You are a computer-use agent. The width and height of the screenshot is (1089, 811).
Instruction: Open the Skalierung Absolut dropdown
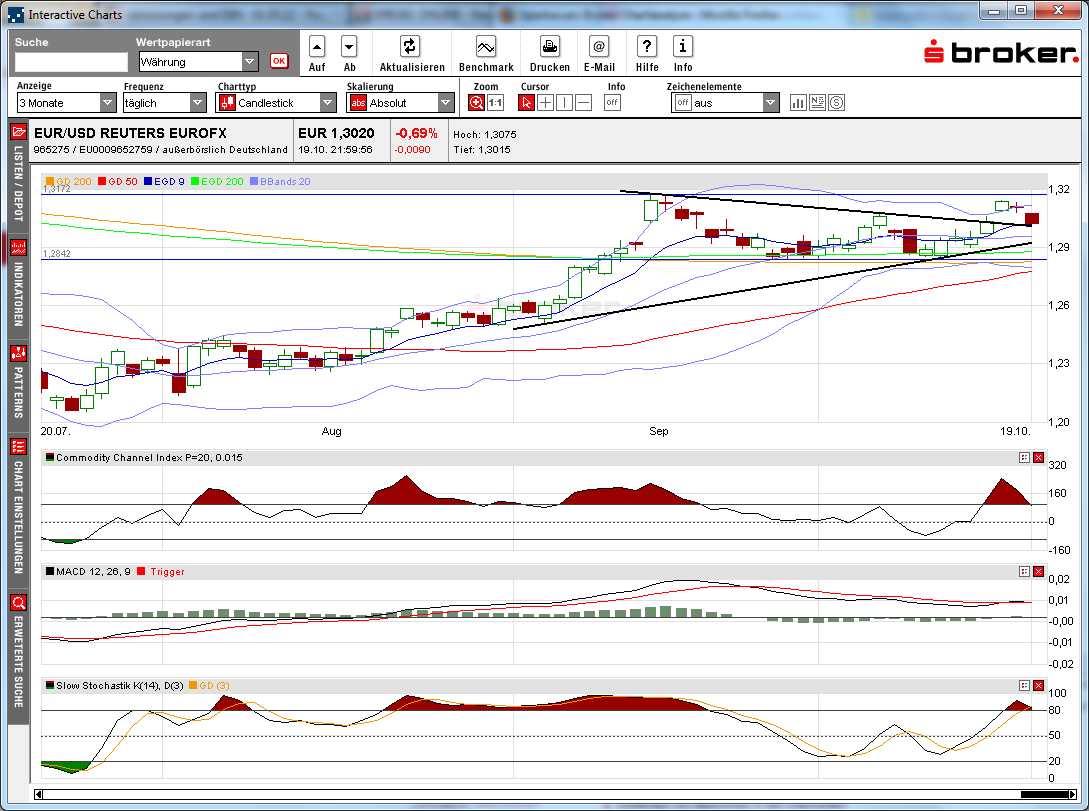400,103
